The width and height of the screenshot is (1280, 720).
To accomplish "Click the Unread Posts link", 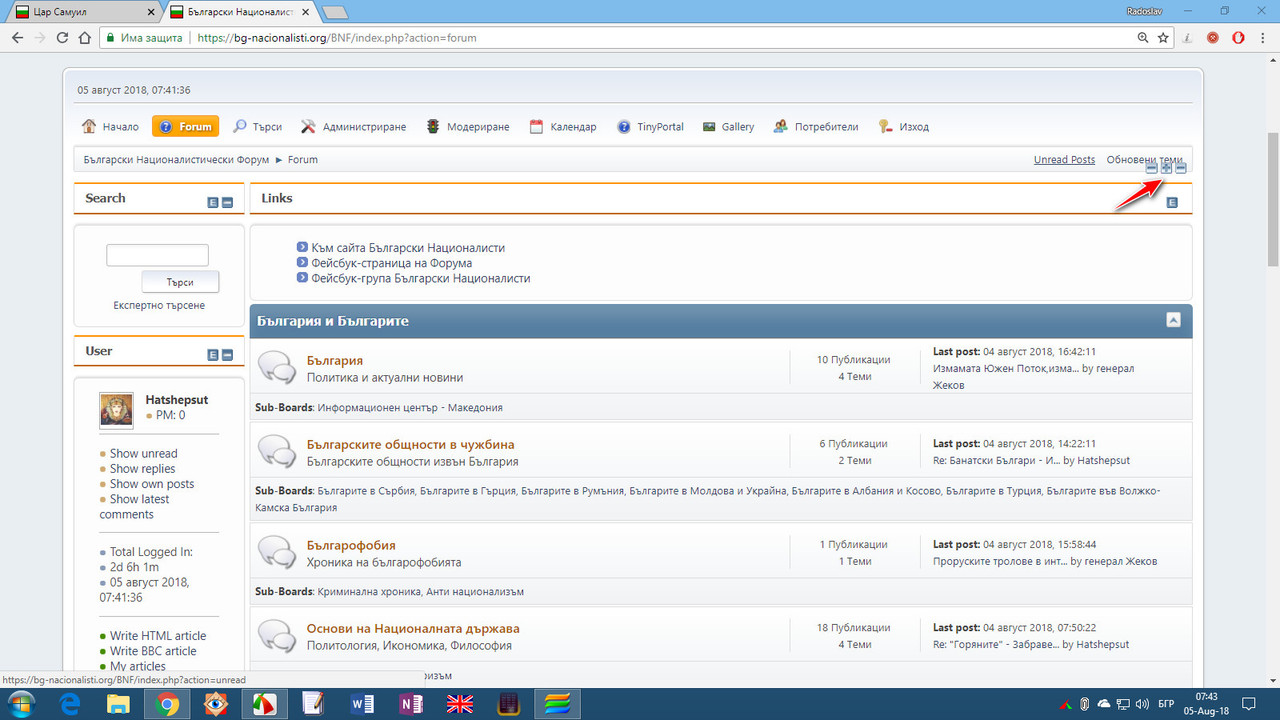I will pos(1064,160).
